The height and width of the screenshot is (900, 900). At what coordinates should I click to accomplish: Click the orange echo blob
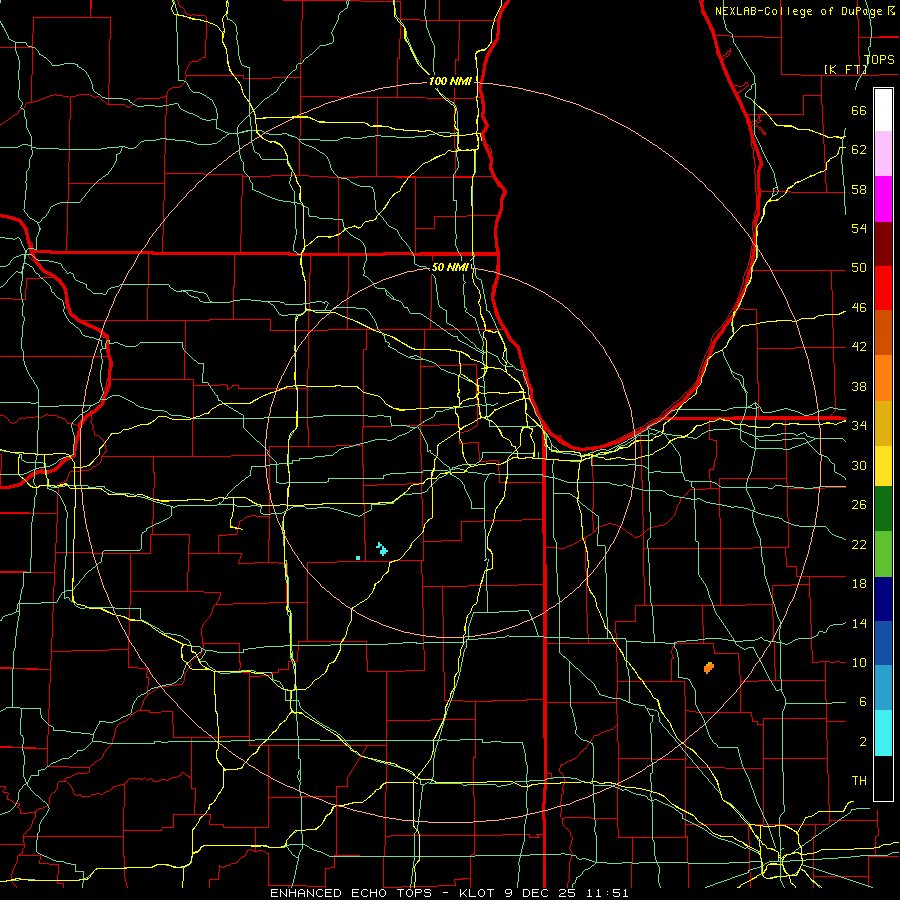[709, 667]
